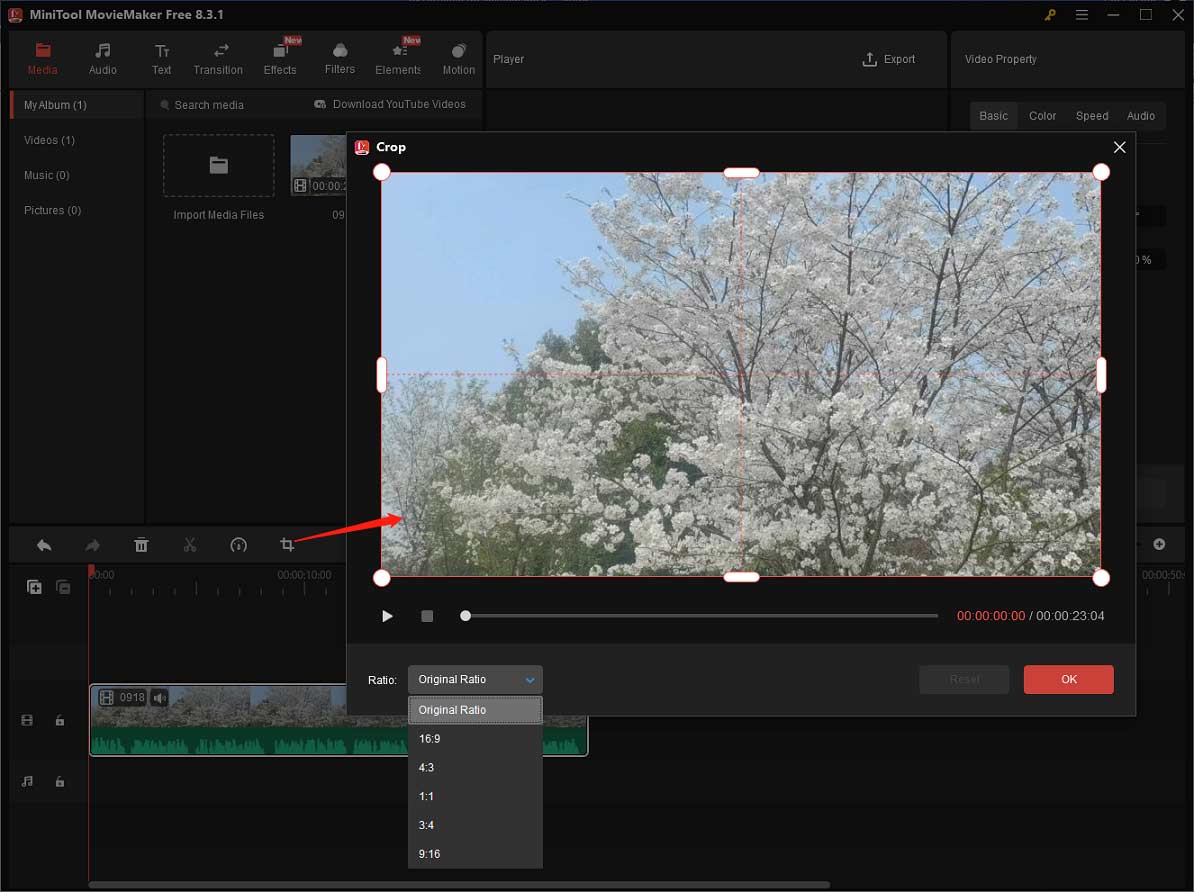The width and height of the screenshot is (1194, 892).
Task: Switch to the Transition tab
Action: 218,59
